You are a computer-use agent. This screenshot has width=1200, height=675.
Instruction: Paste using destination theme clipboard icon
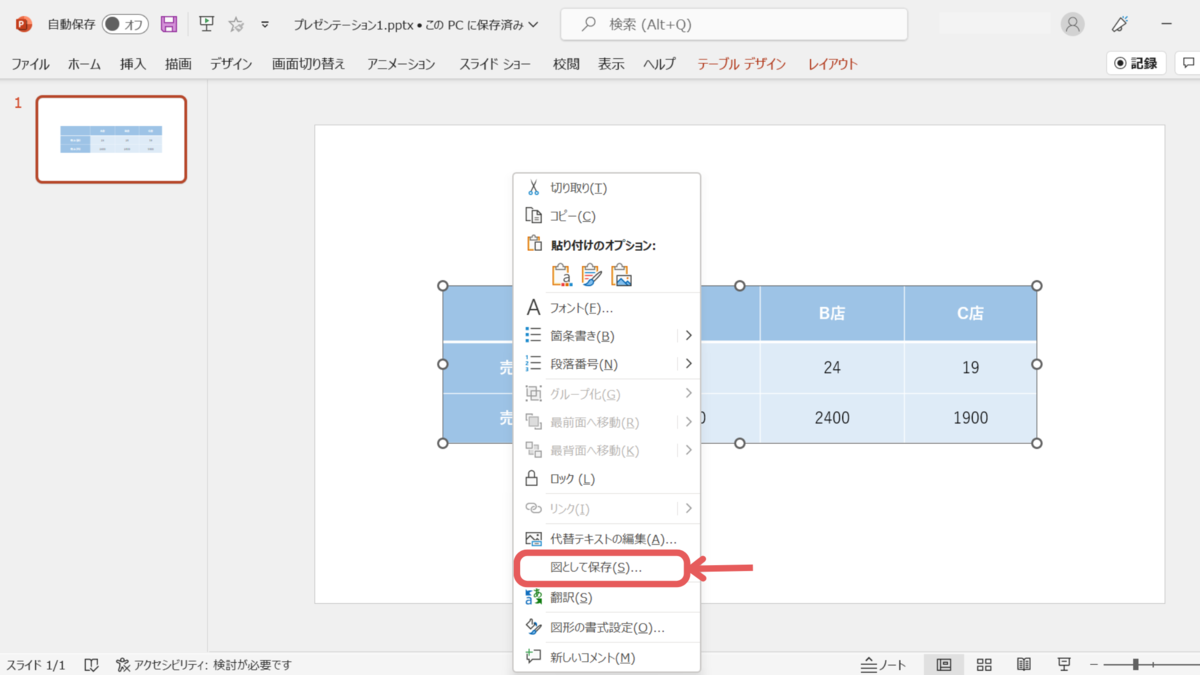562,274
